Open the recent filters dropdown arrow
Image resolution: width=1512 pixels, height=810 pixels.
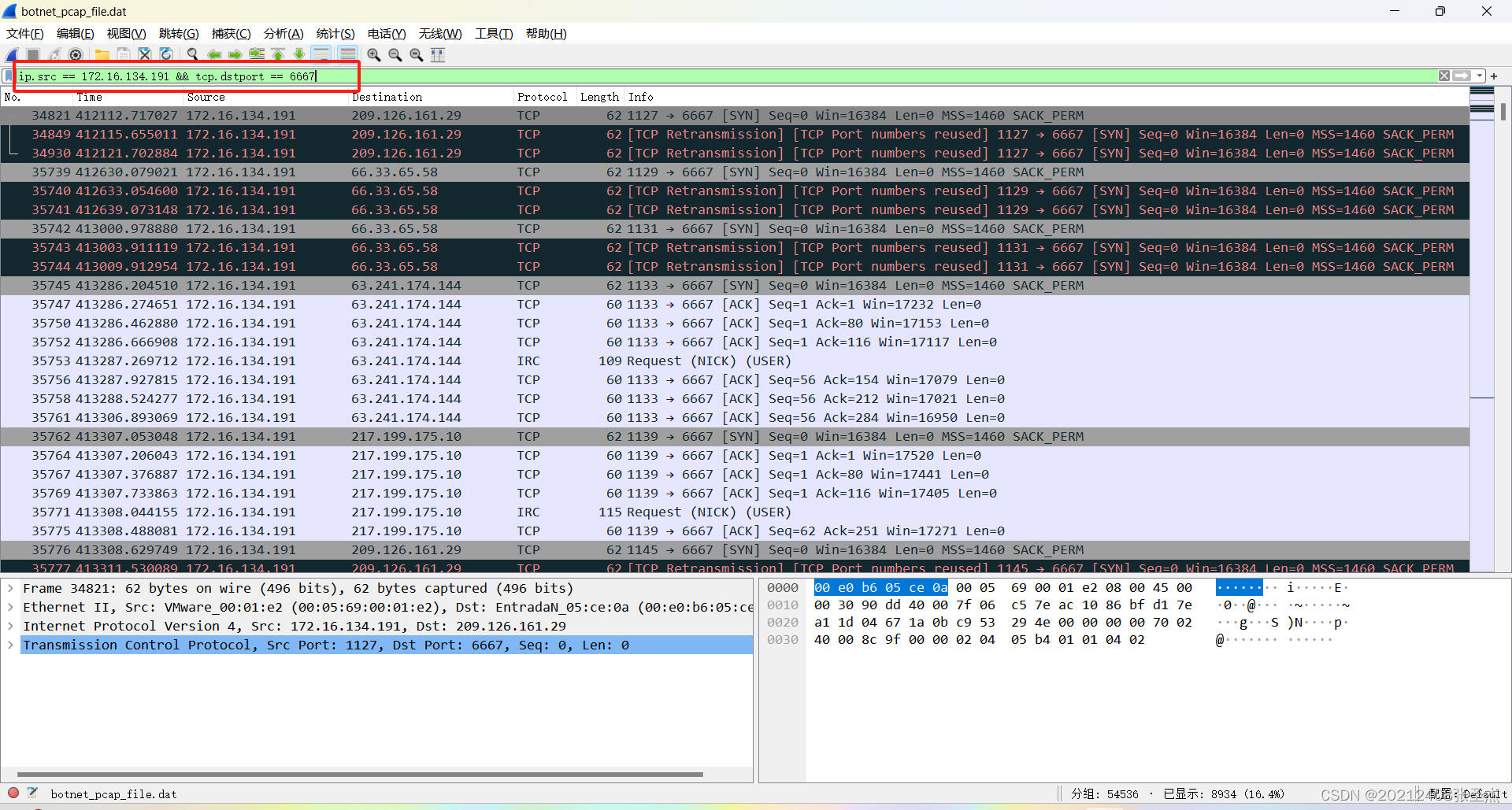pyautogui.click(x=1480, y=76)
